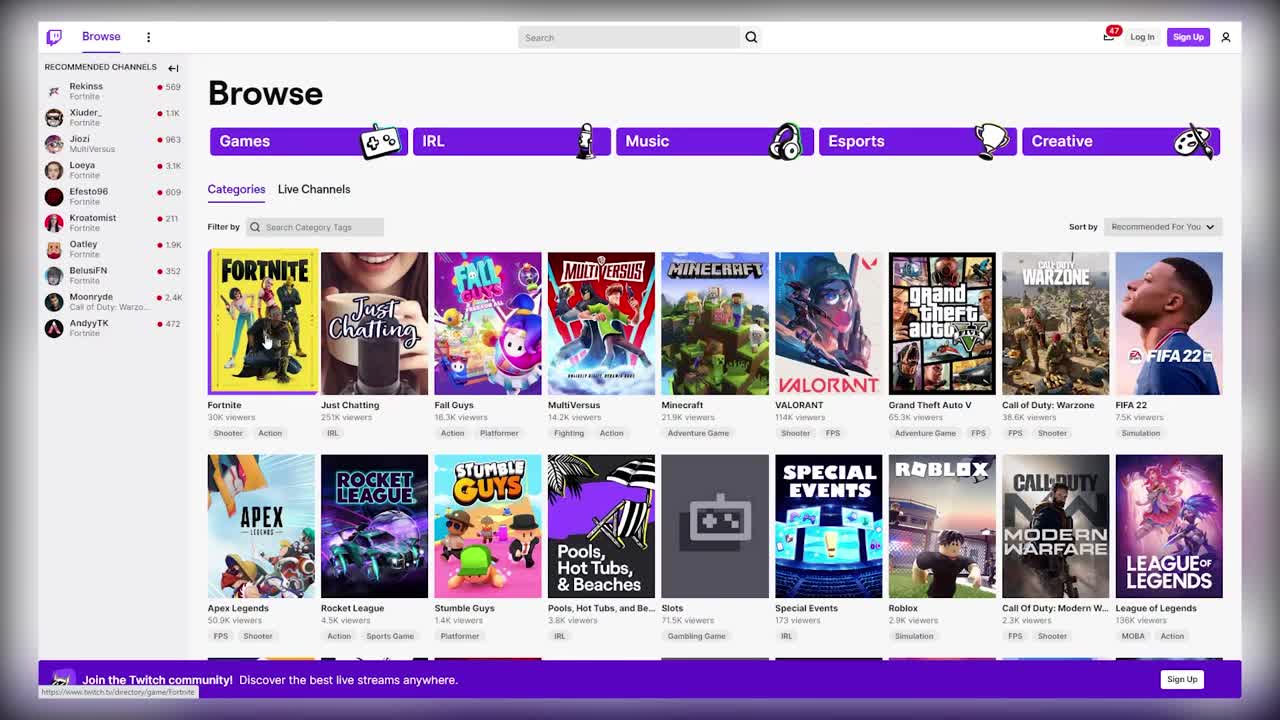Viewport: 1280px width, 720px height.
Task: Collapse the recommended channels sidebar
Action: [173, 68]
